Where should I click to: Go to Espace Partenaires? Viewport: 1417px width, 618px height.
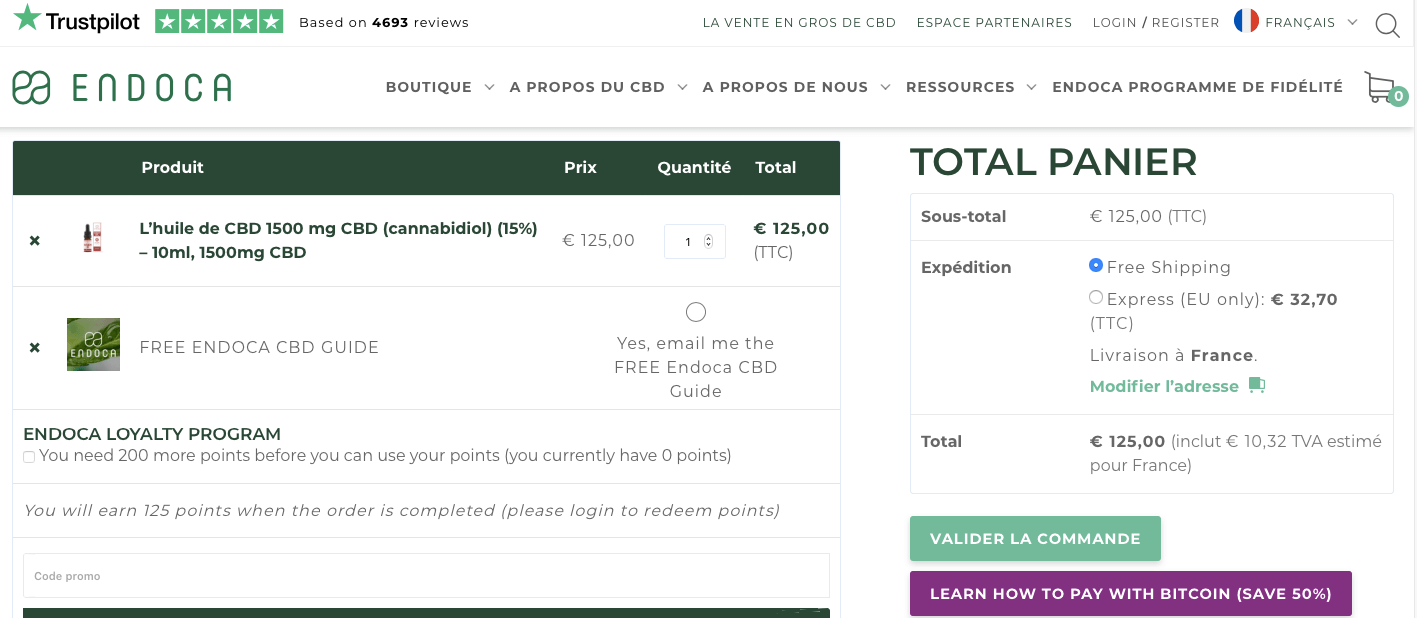click(x=994, y=22)
